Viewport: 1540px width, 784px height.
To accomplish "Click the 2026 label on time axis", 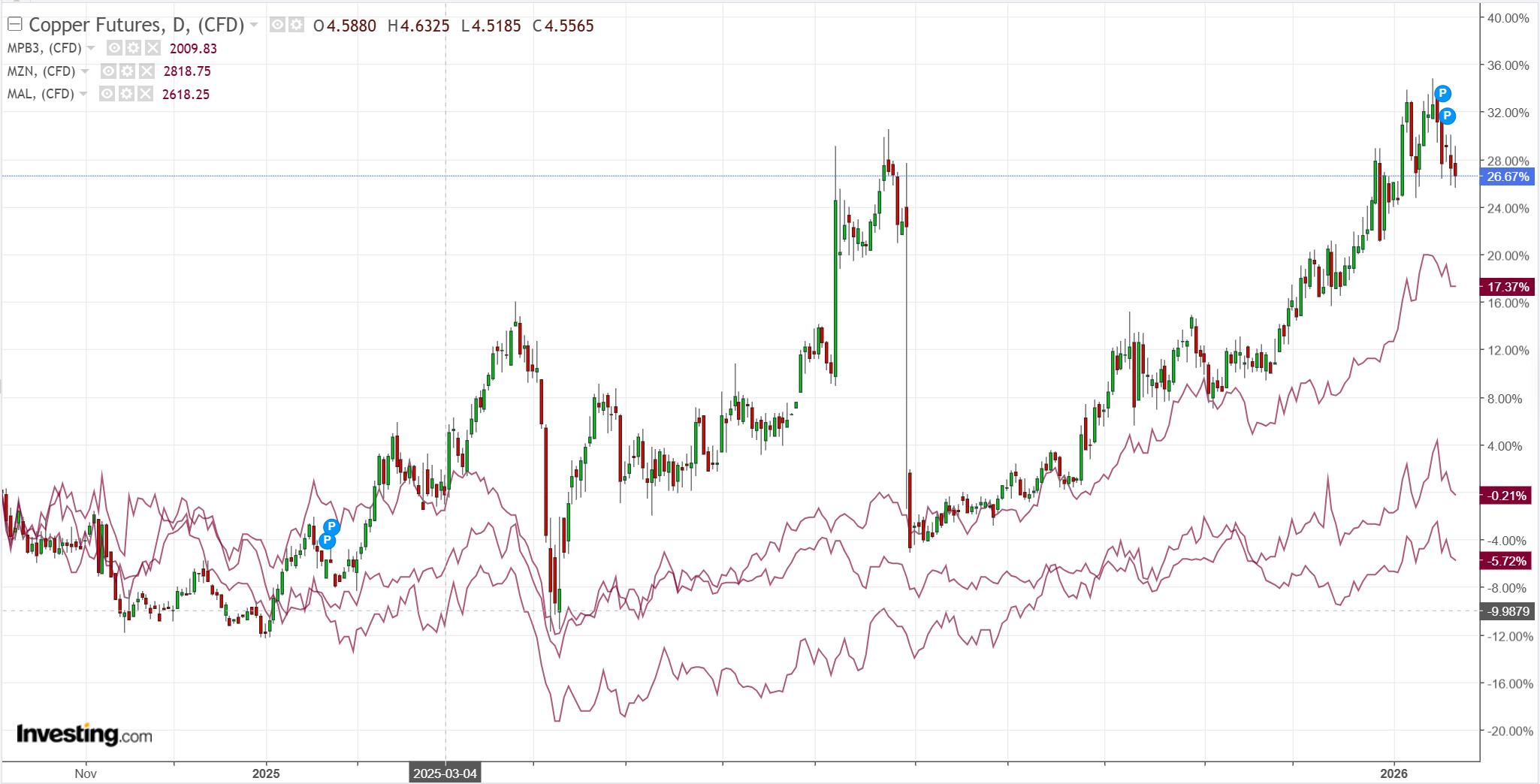I will 1394,773.
